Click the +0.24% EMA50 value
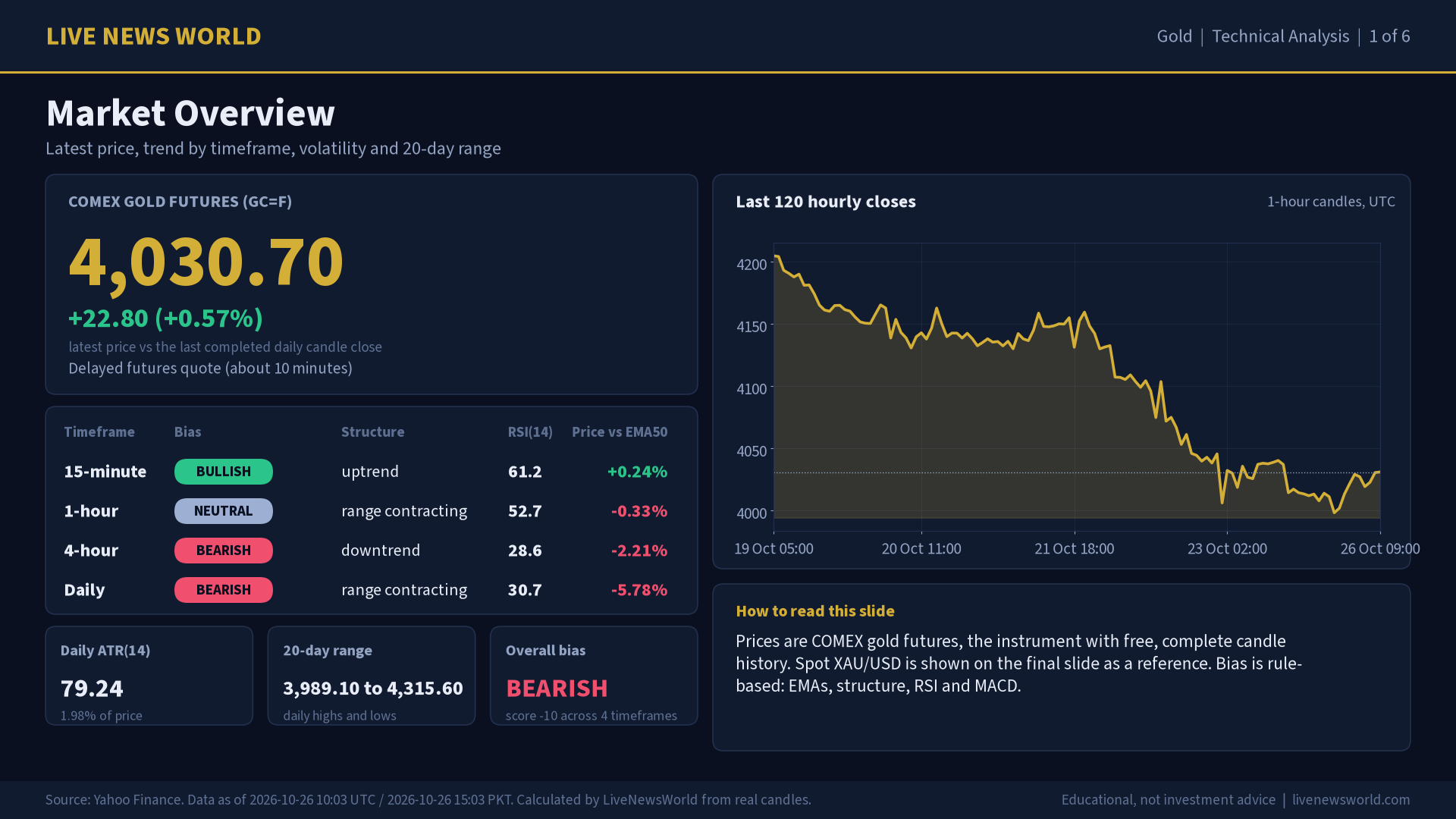Viewport: 1456px width, 819px height. [637, 472]
